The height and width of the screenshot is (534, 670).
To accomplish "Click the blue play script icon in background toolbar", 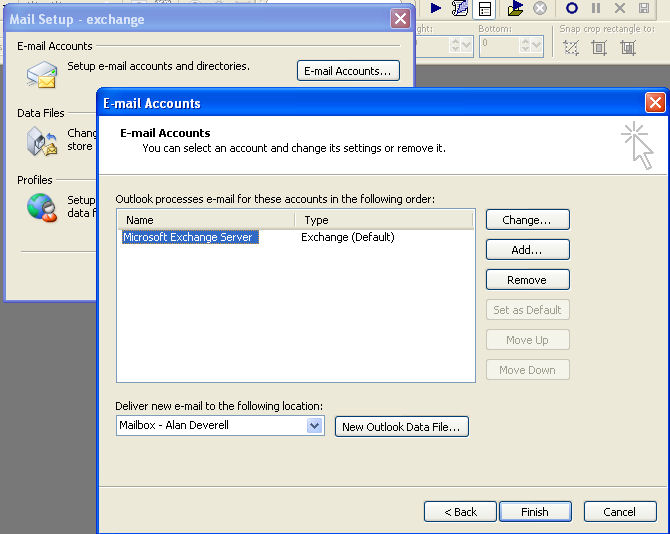I will pos(435,8).
